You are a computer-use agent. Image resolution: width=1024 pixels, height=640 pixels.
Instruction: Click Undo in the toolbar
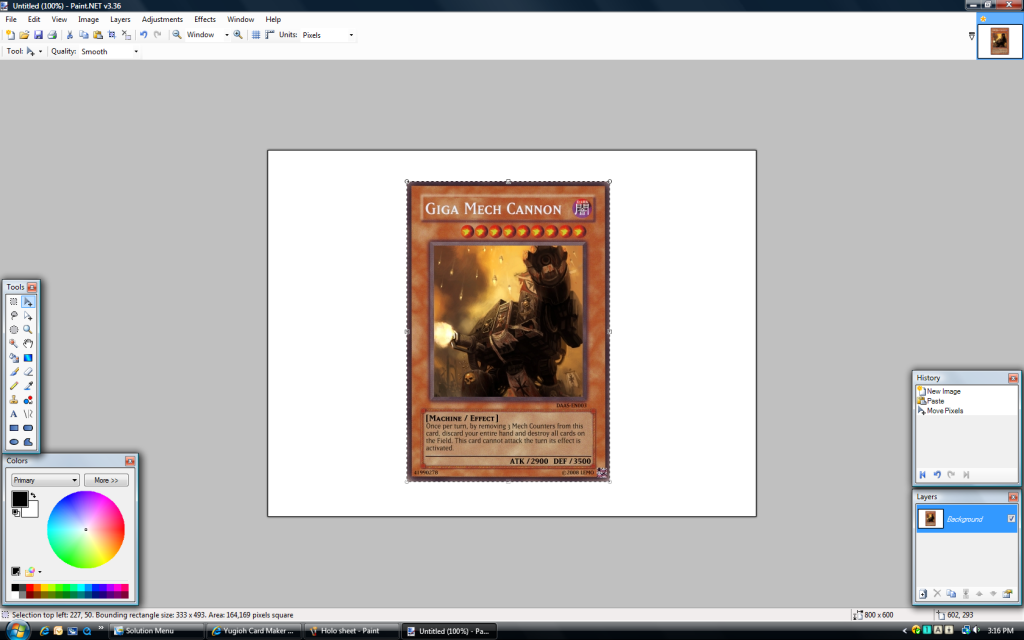tap(143, 35)
